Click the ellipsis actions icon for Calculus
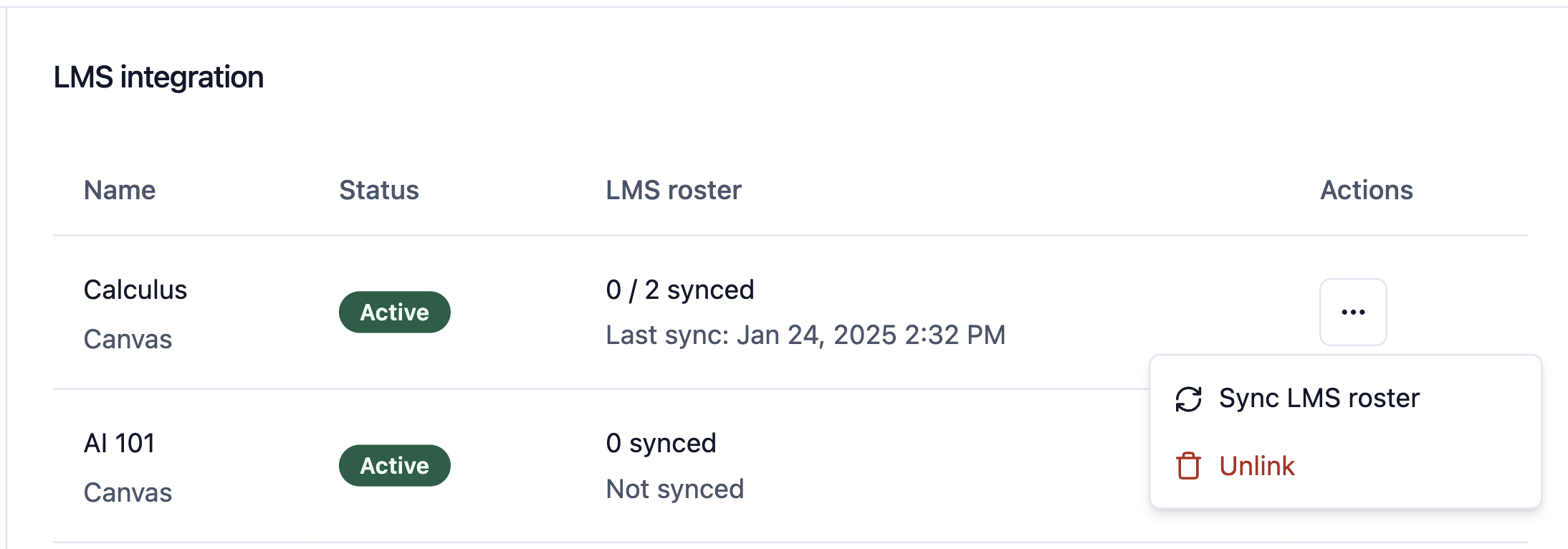Screen dimensions: 1568x549 [x=1352, y=312]
